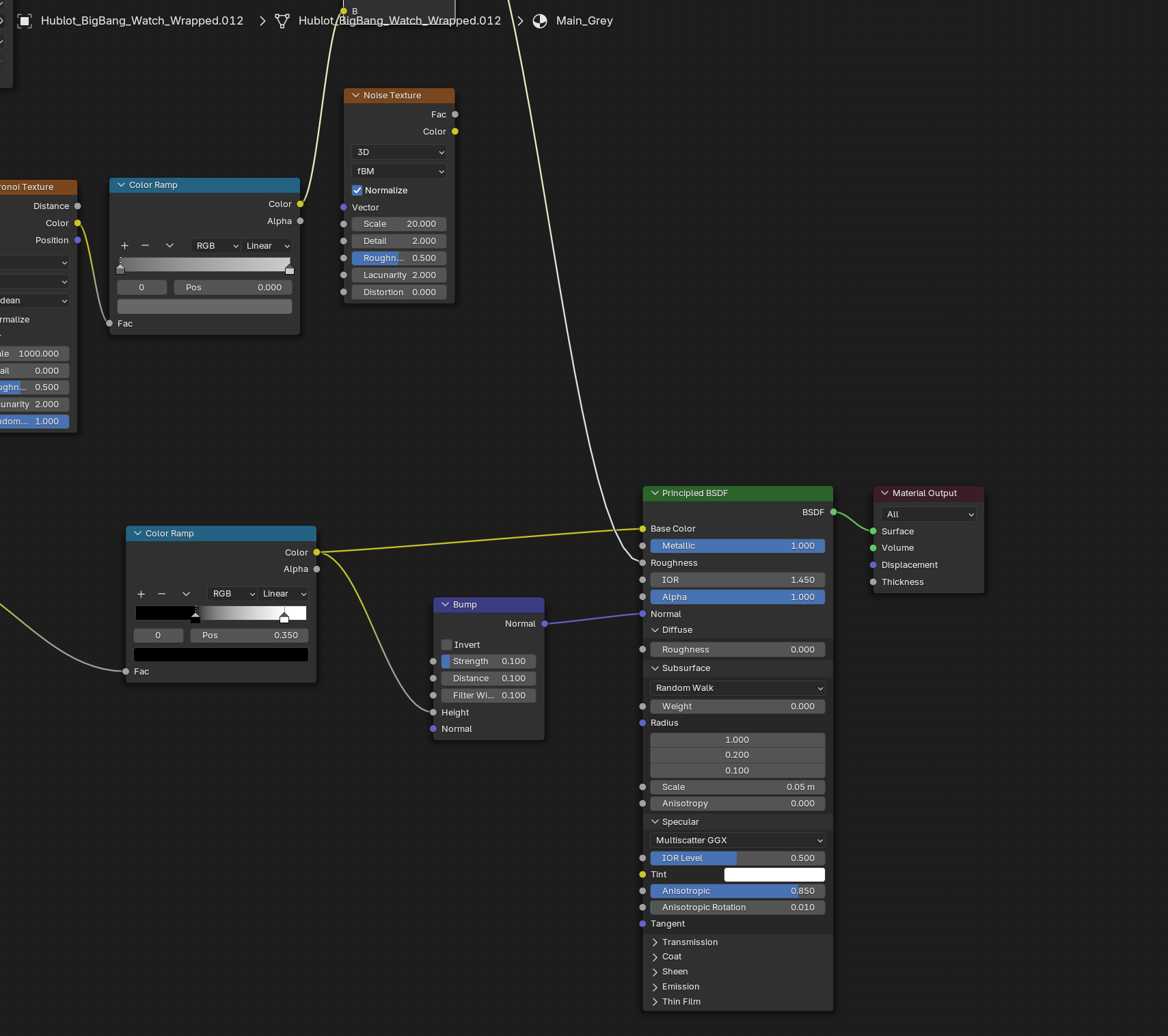Image resolution: width=1168 pixels, height=1036 pixels.
Task: Add a color stop in the upper Color Ramp
Action: pos(124,246)
